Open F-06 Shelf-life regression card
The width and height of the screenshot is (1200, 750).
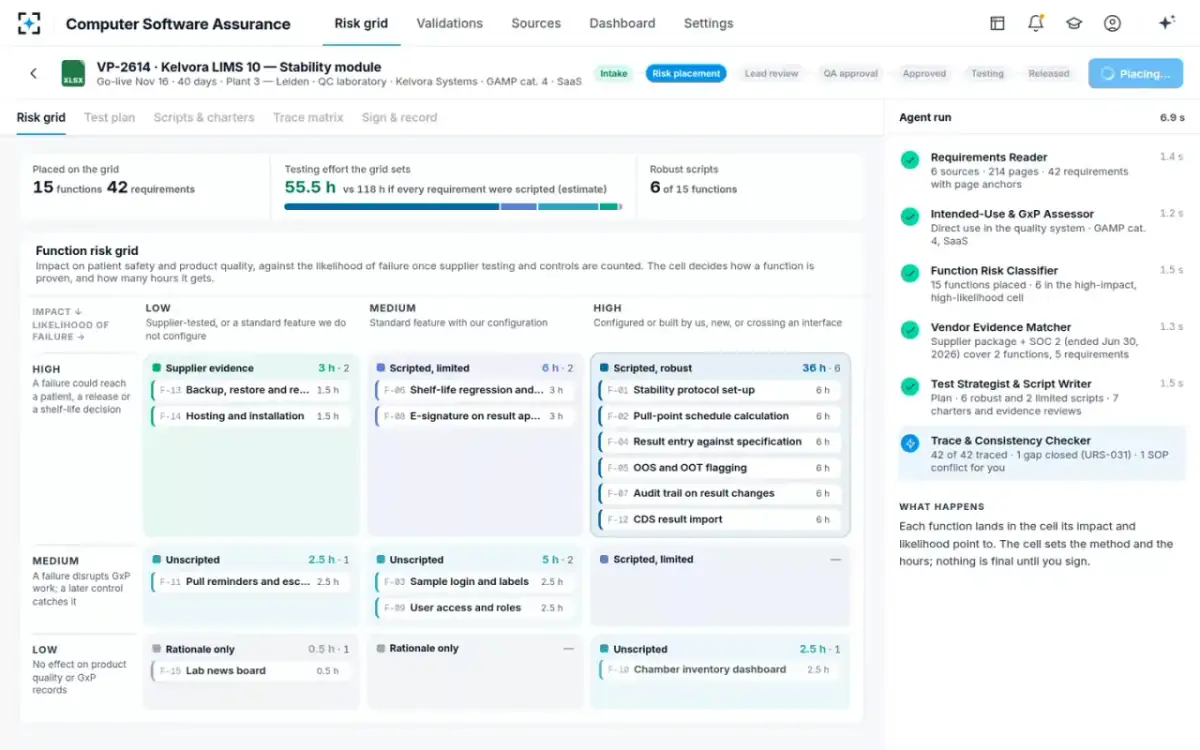475,390
